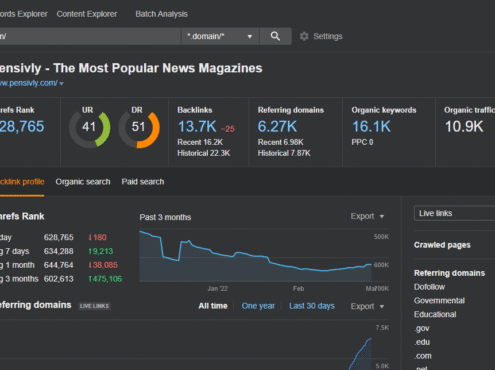Viewport: 495px width, 370px height.
Task: Expand the pensivly.com URL dropdown arrow
Action: [61, 83]
